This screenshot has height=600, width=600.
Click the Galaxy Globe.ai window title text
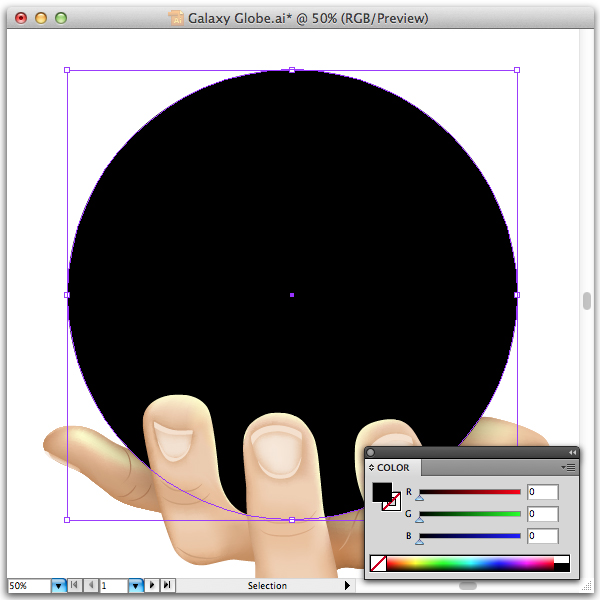click(308, 18)
